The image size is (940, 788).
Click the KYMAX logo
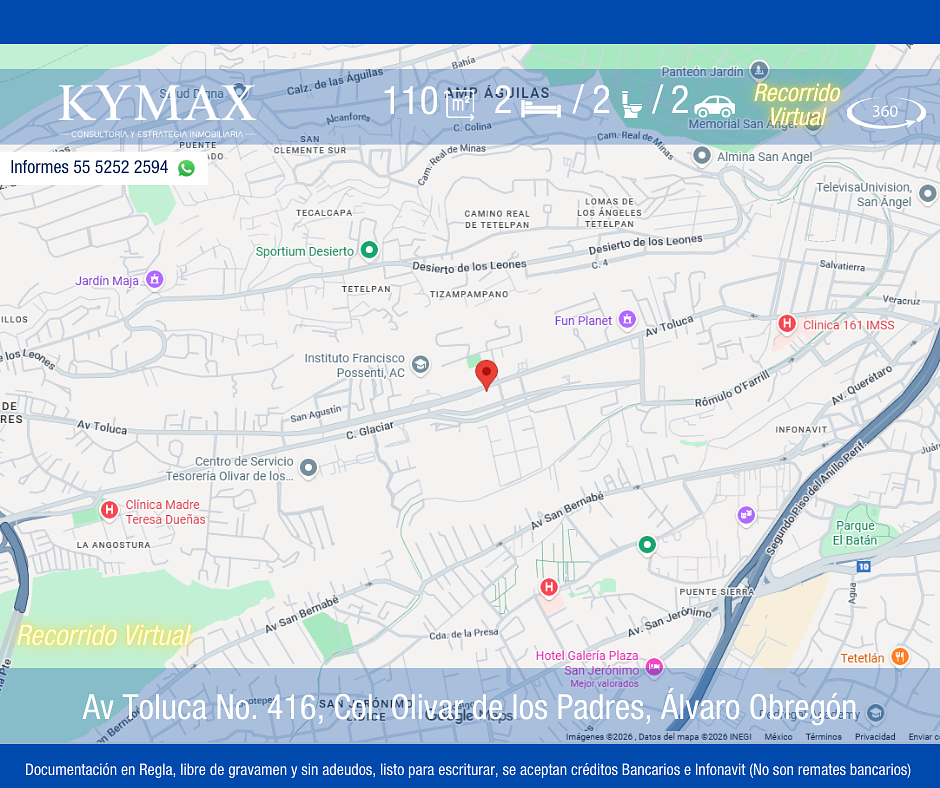click(157, 105)
